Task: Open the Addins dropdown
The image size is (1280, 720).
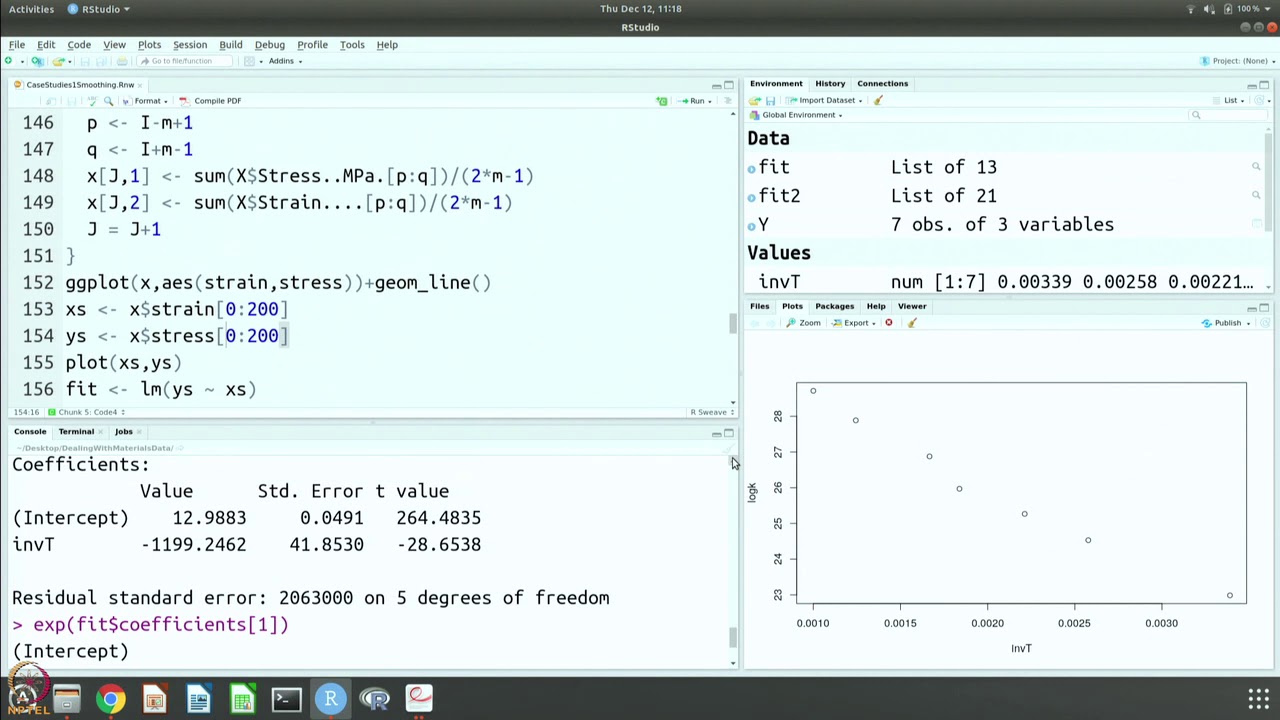Action: tap(285, 61)
